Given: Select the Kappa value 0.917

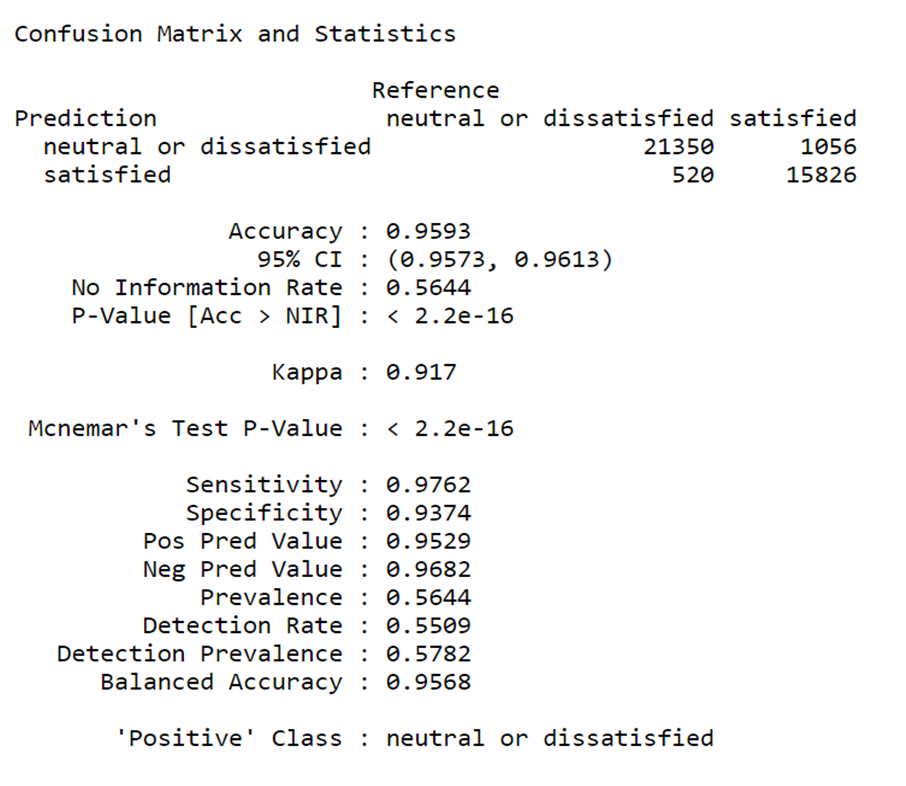Looking at the screenshot, I should (x=421, y=373).
